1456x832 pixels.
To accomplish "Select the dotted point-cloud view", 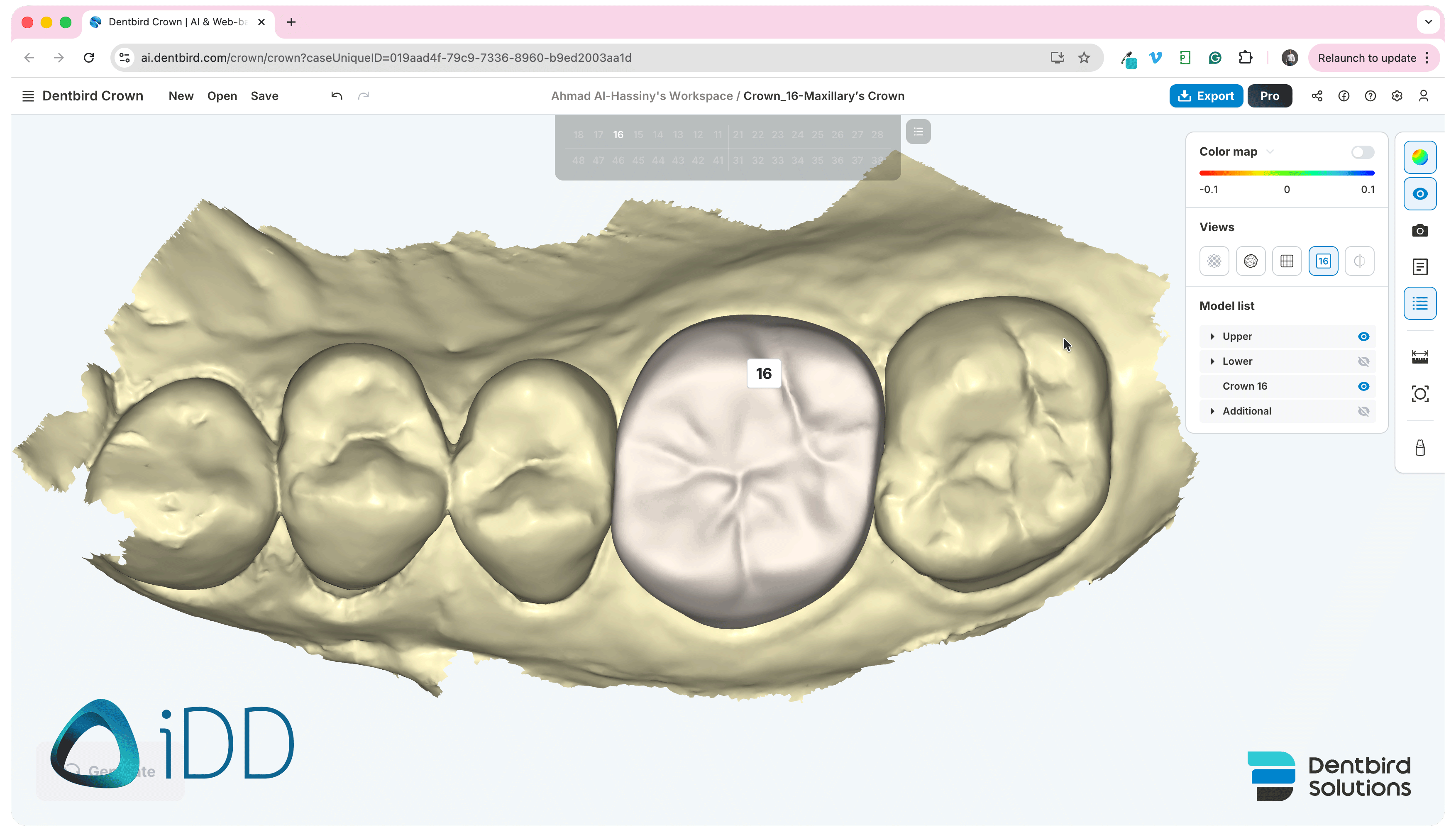I will (1214, 261).
